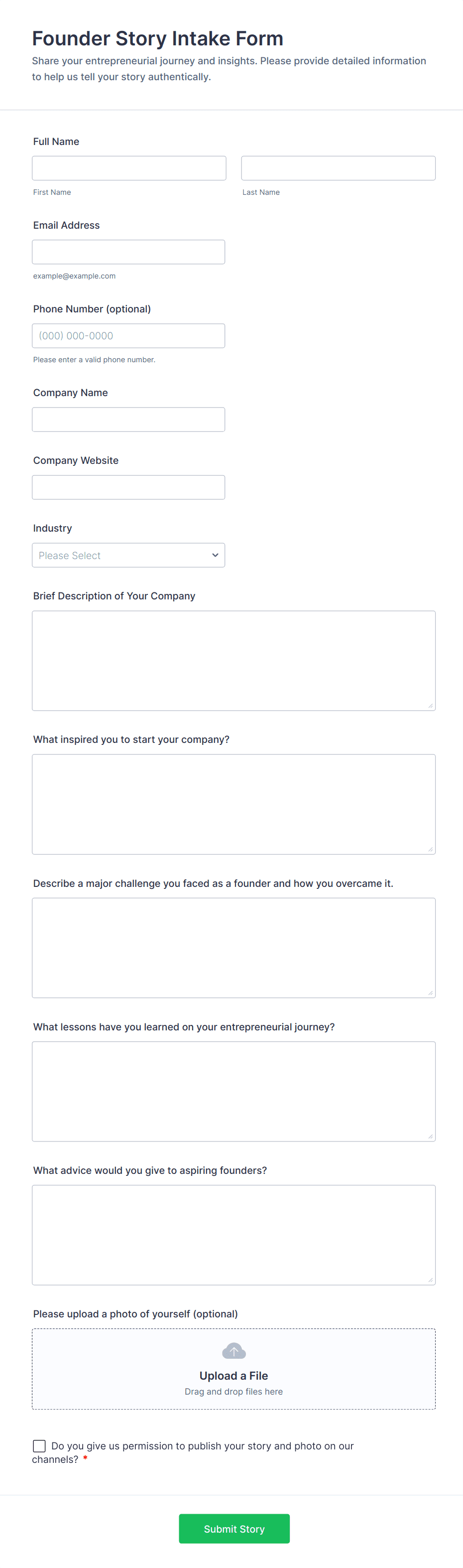Click the Last Name input field
The width and height of the screenshot is (463, 1568).
(x=338, y=168)
